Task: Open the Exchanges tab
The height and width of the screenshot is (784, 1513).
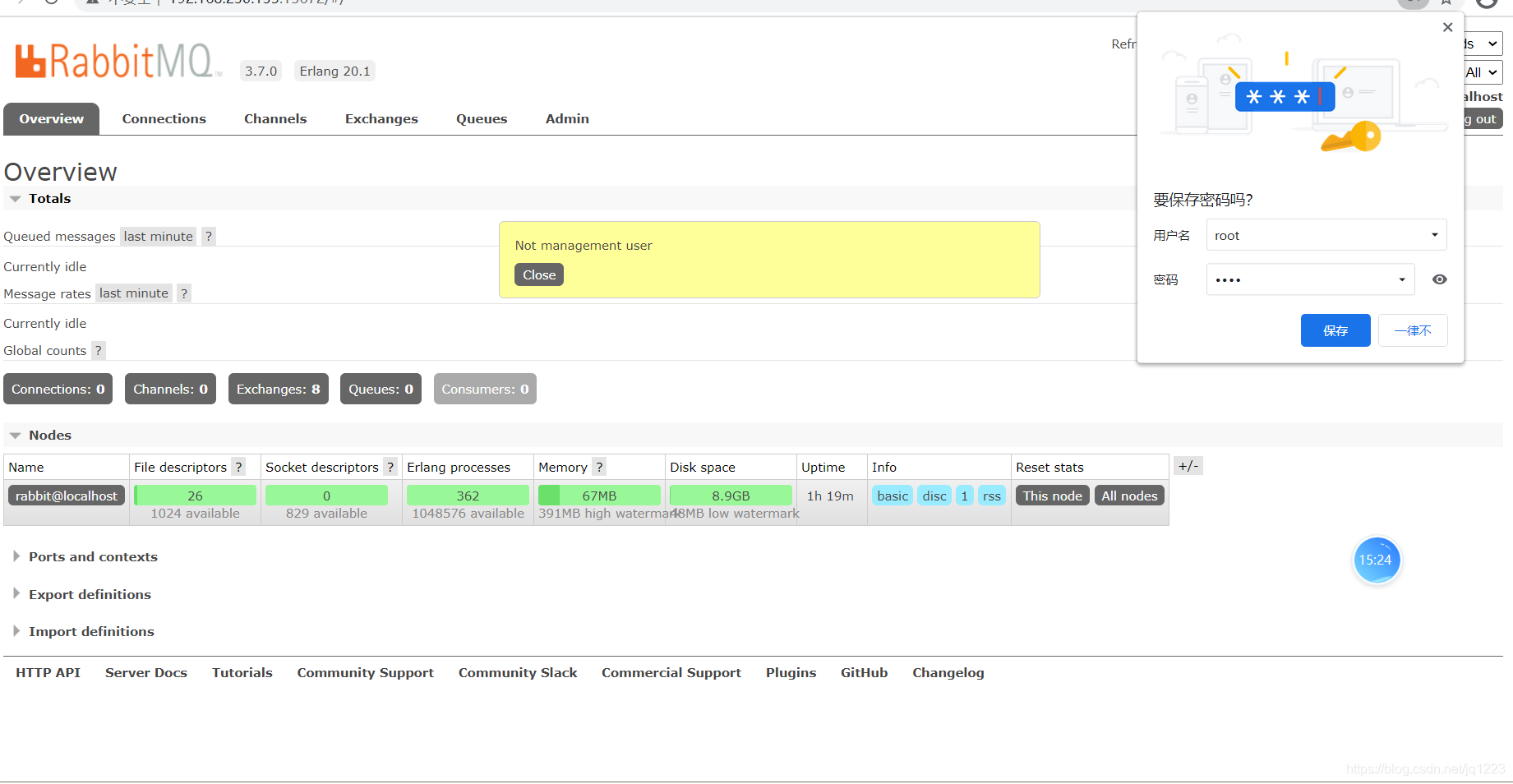Action: (381, 118)
